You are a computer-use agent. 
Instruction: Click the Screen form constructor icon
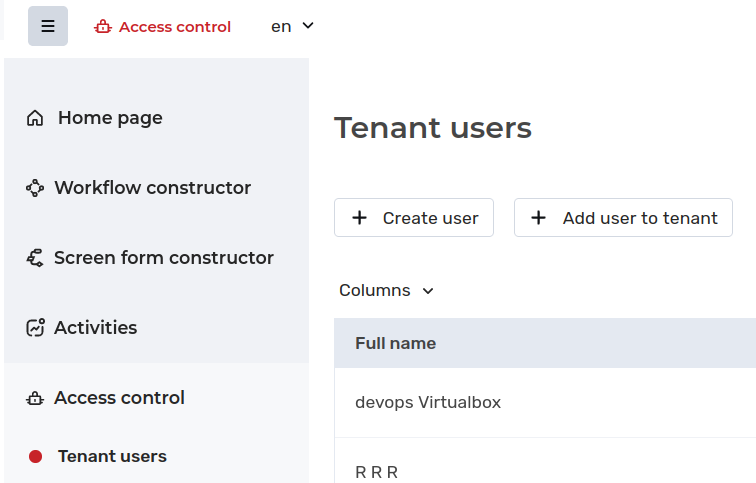[x=35, y=258]
